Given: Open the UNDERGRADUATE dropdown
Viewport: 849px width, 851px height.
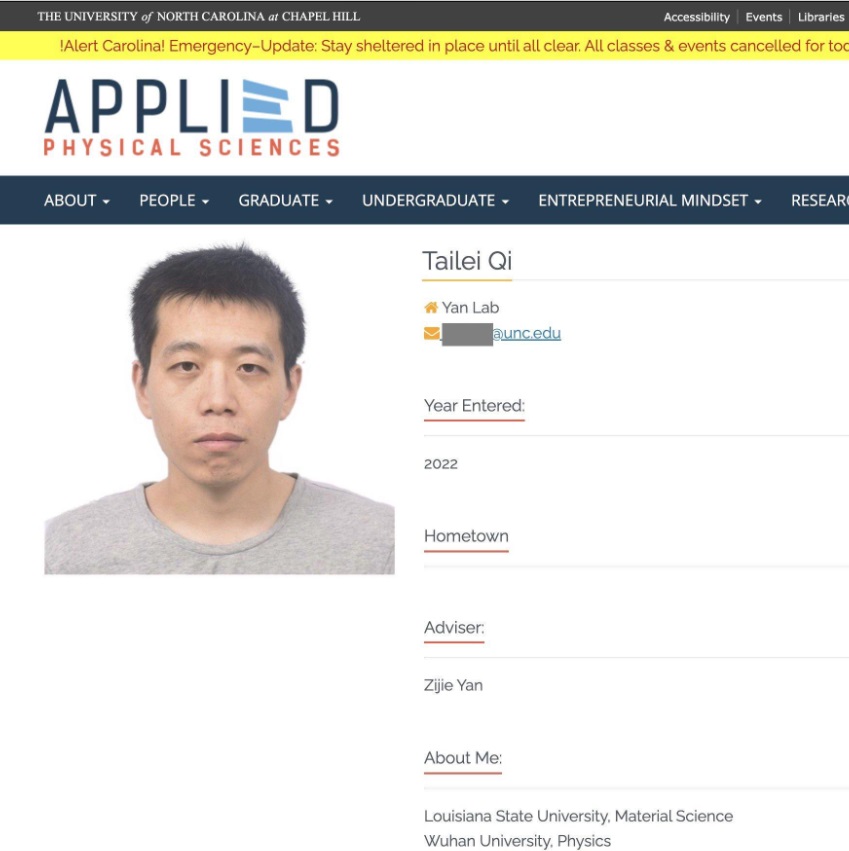Looking at the screenshot, I should (x=434, y=200).
